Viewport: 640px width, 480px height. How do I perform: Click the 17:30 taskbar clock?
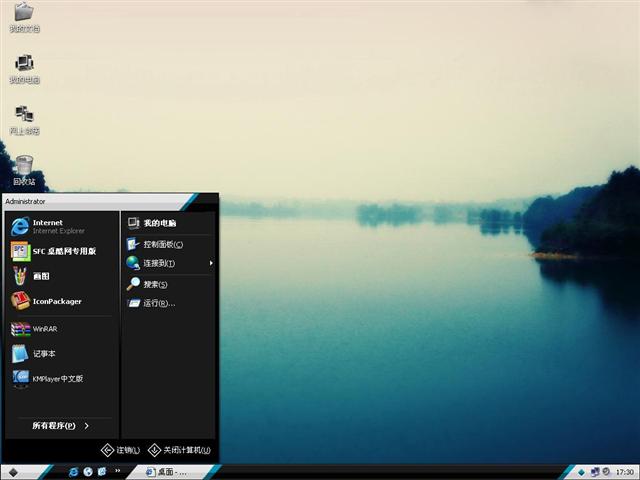pyautogui.click(x=624, y=472)
